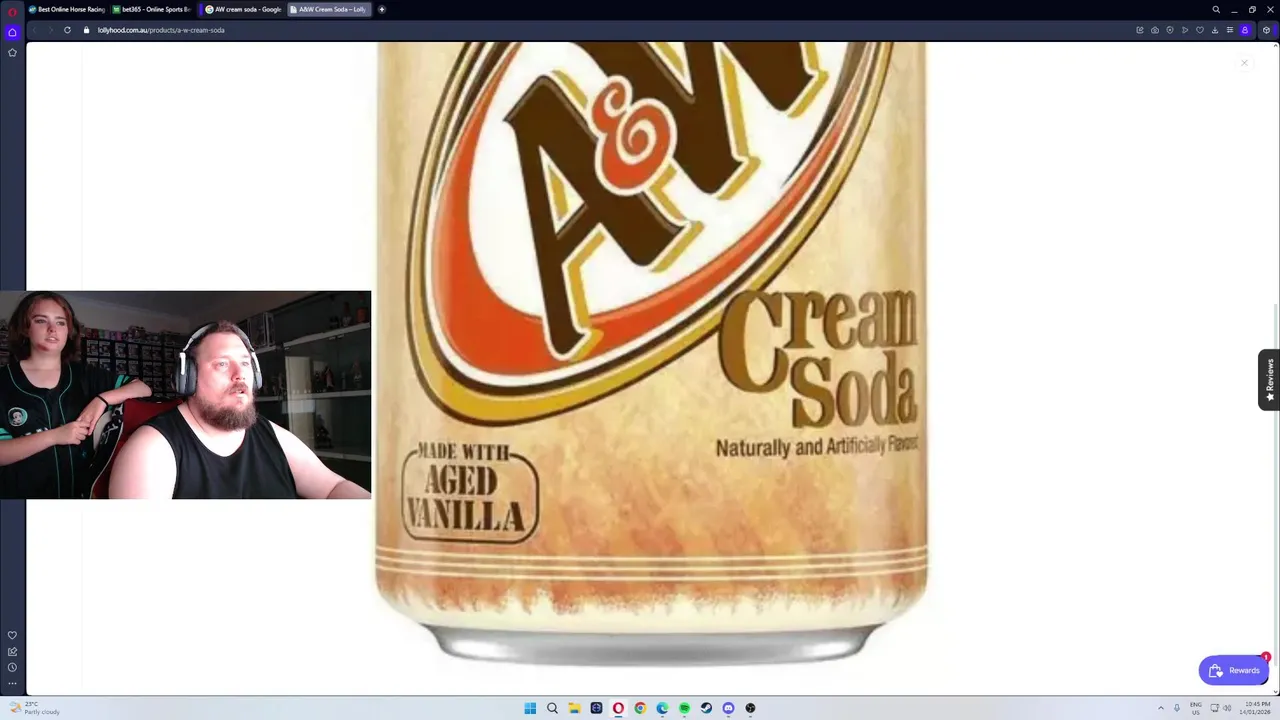Add page to bookmarks heart icon
The width and height of the screenshot is (1280, 720).
1200,30
